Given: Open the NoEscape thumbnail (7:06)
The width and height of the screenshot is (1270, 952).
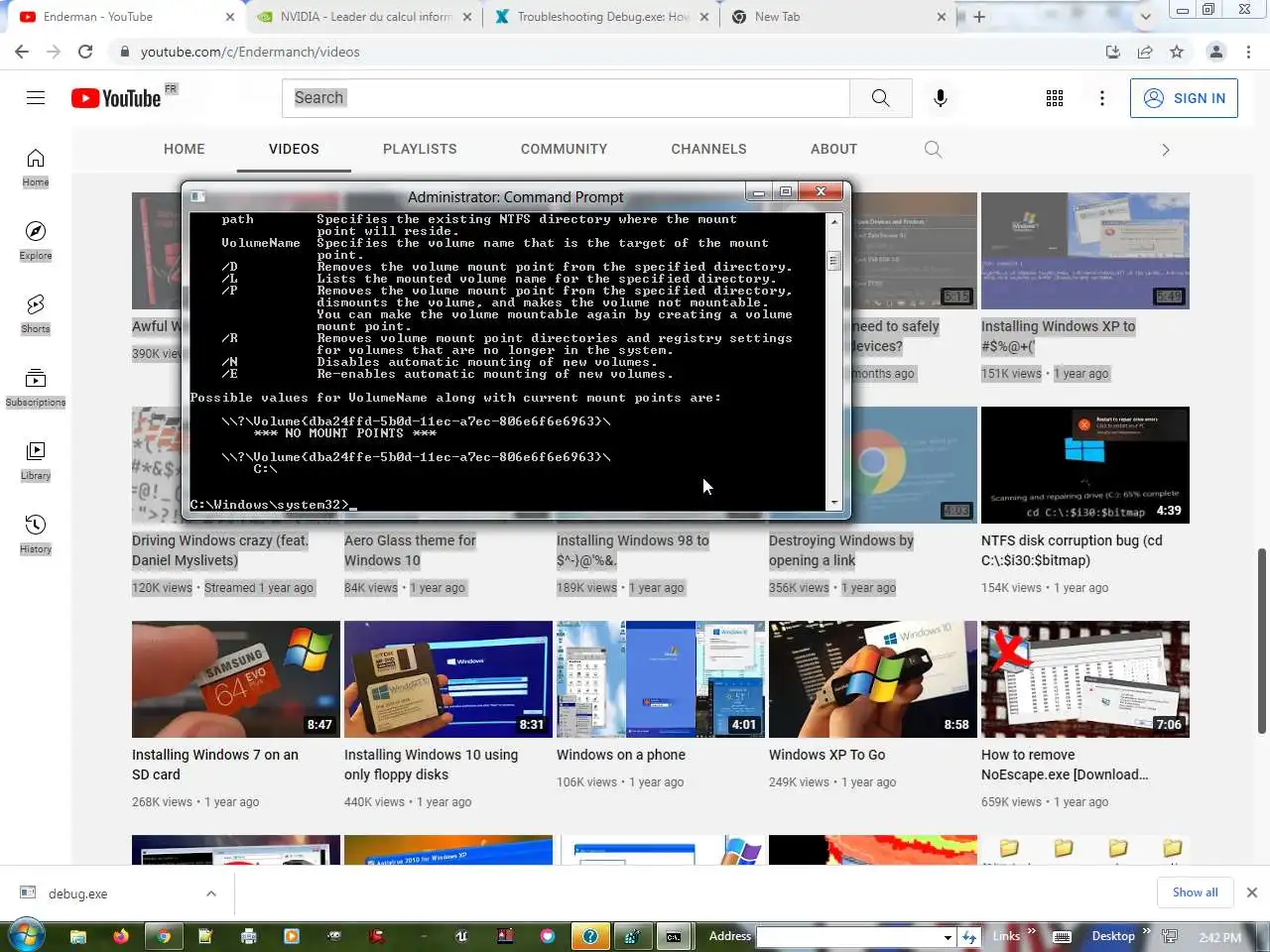Looking at the screenshot, I should click(x=1085, y=679).
